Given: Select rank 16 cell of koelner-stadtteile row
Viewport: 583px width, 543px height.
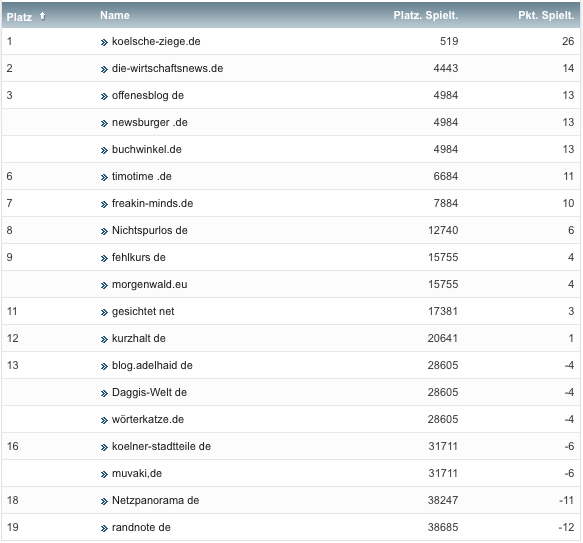Looking at the screenshot, I should 13,446.
